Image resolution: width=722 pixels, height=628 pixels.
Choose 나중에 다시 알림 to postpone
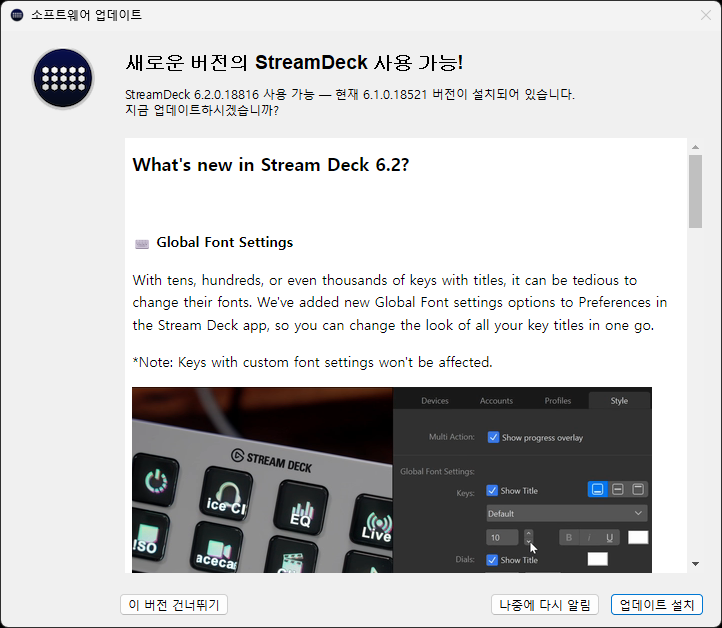point(545,605)
